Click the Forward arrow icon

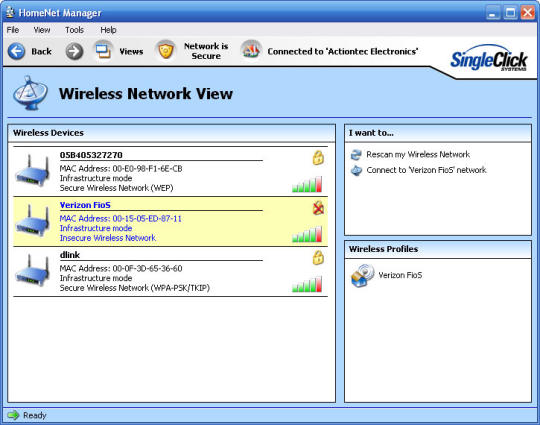74,51
